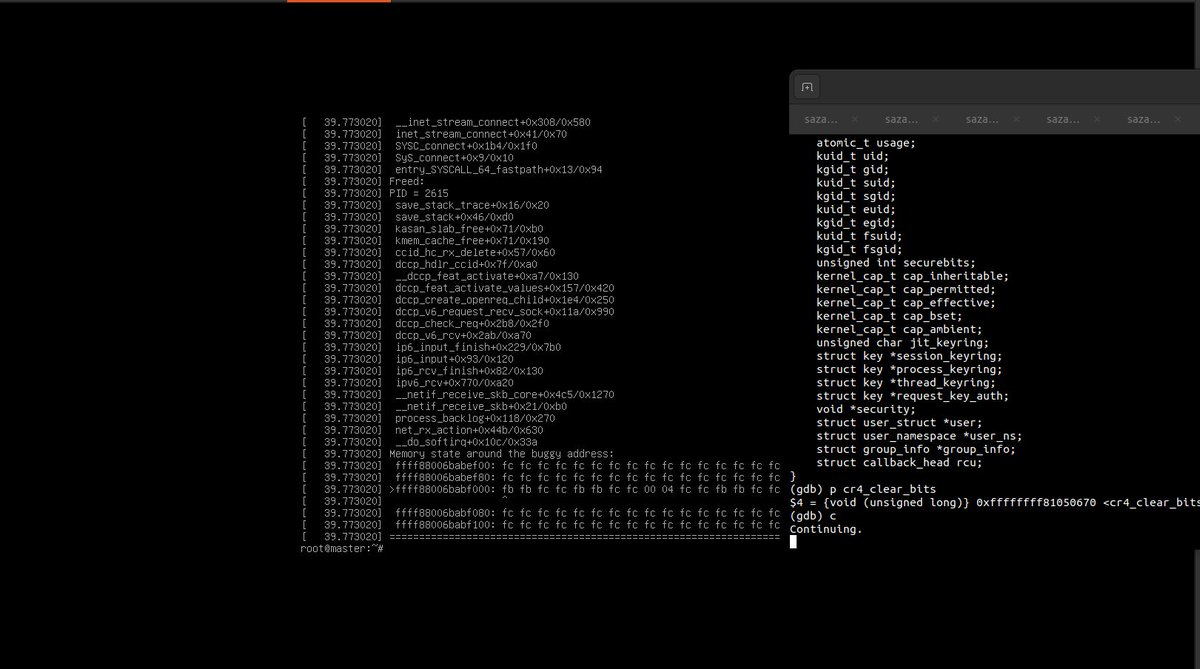This screenshot has width=1200, height=669.
Task: Switch to the fifth saza terminal tab
Action: [1143, 119]
